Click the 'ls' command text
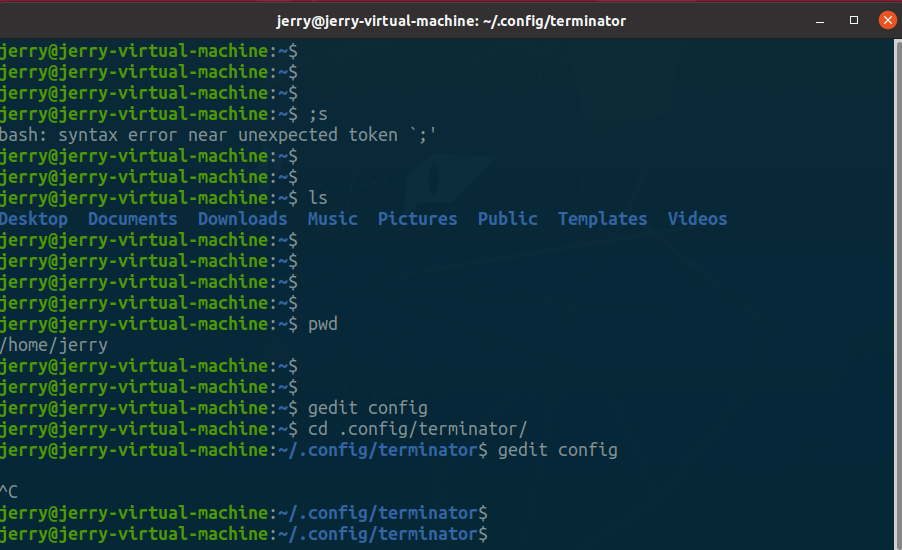This screenshot has width=902, height=550. [x=318, y=198]
